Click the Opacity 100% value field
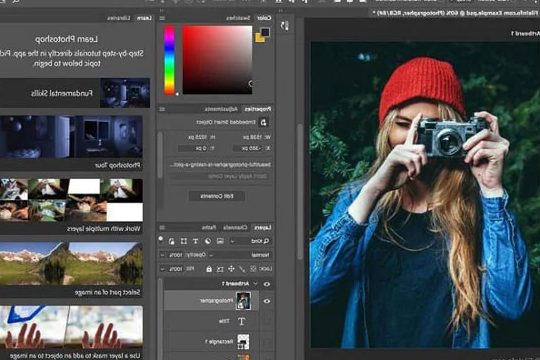540x360 pixels. [x=175, y=255]
